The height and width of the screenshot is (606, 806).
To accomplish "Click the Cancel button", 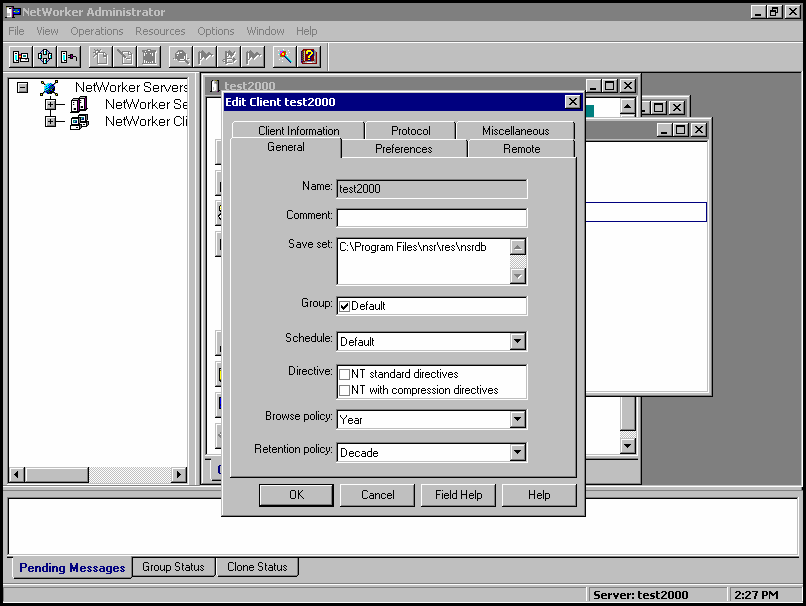I will 377,495.
